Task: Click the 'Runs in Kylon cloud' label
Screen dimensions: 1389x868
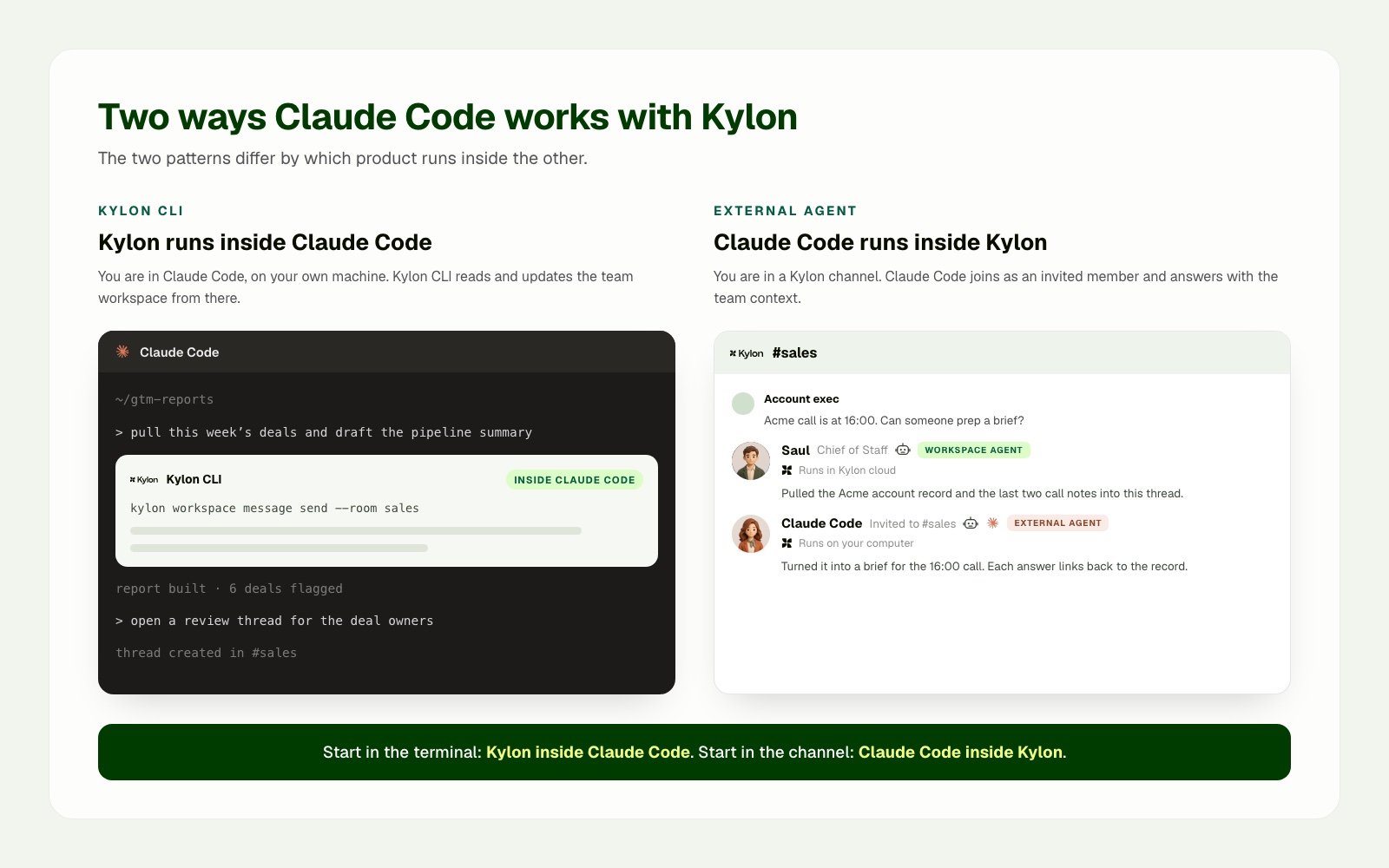Action: pos(847,470)
